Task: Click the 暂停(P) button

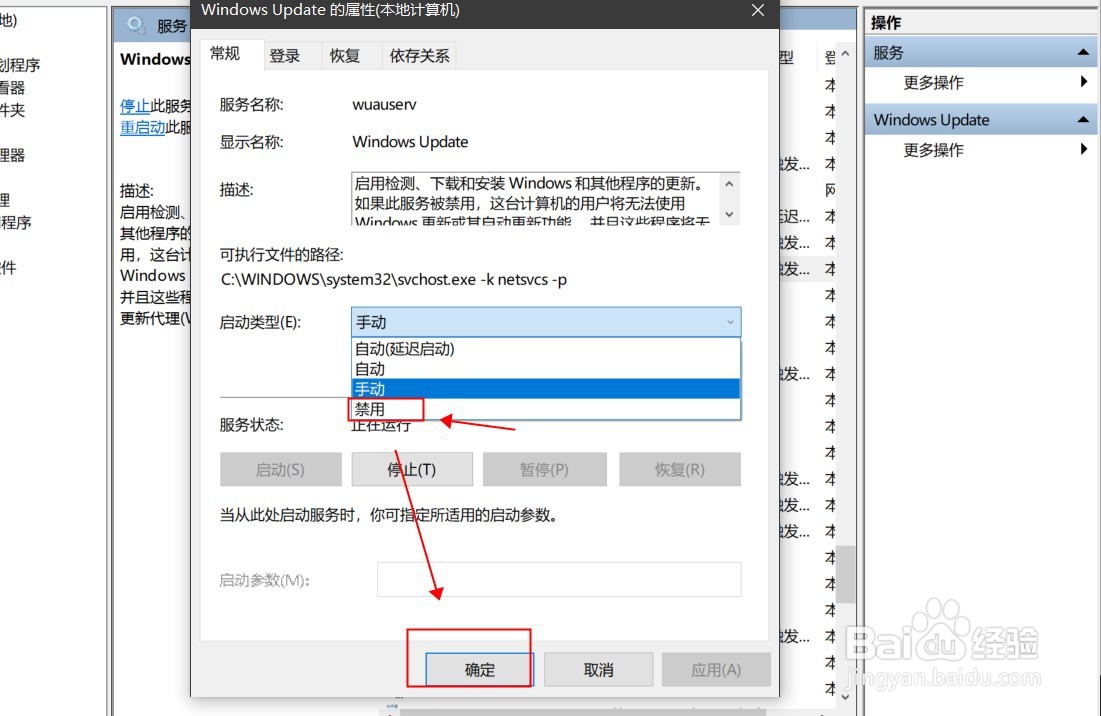Action: [544, 470]
